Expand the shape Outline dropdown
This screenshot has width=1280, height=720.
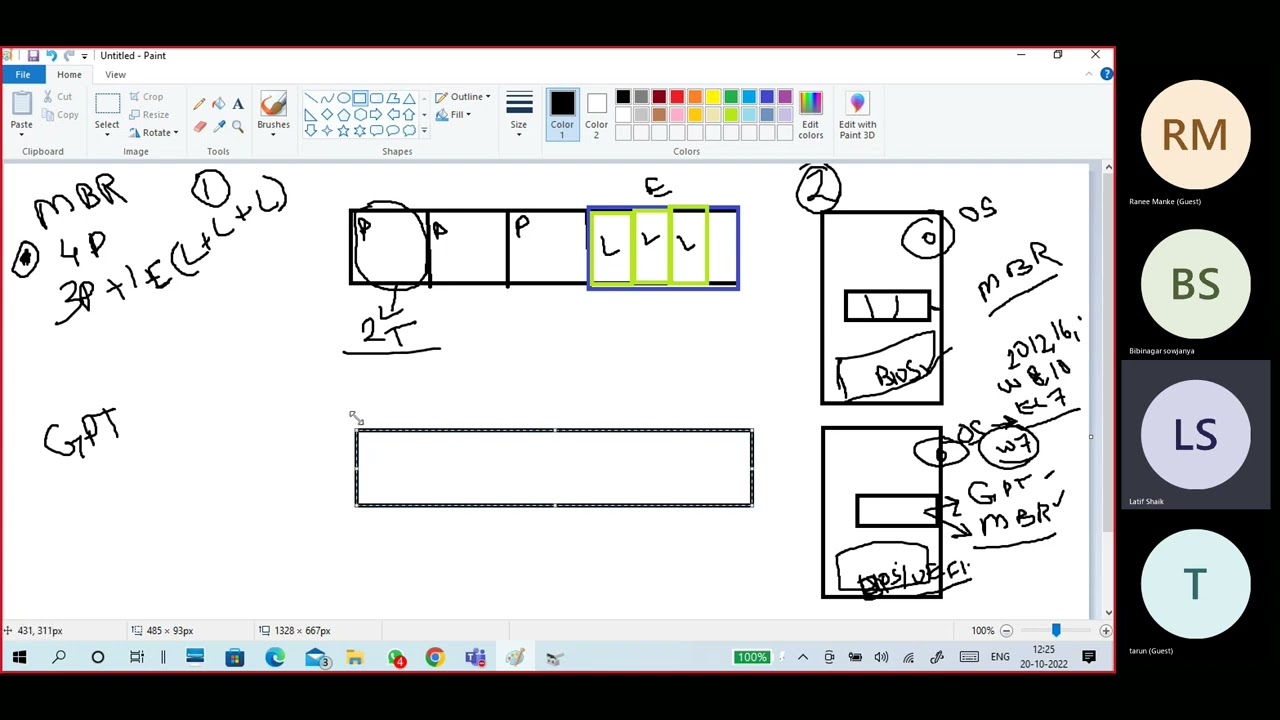point(488,97)
